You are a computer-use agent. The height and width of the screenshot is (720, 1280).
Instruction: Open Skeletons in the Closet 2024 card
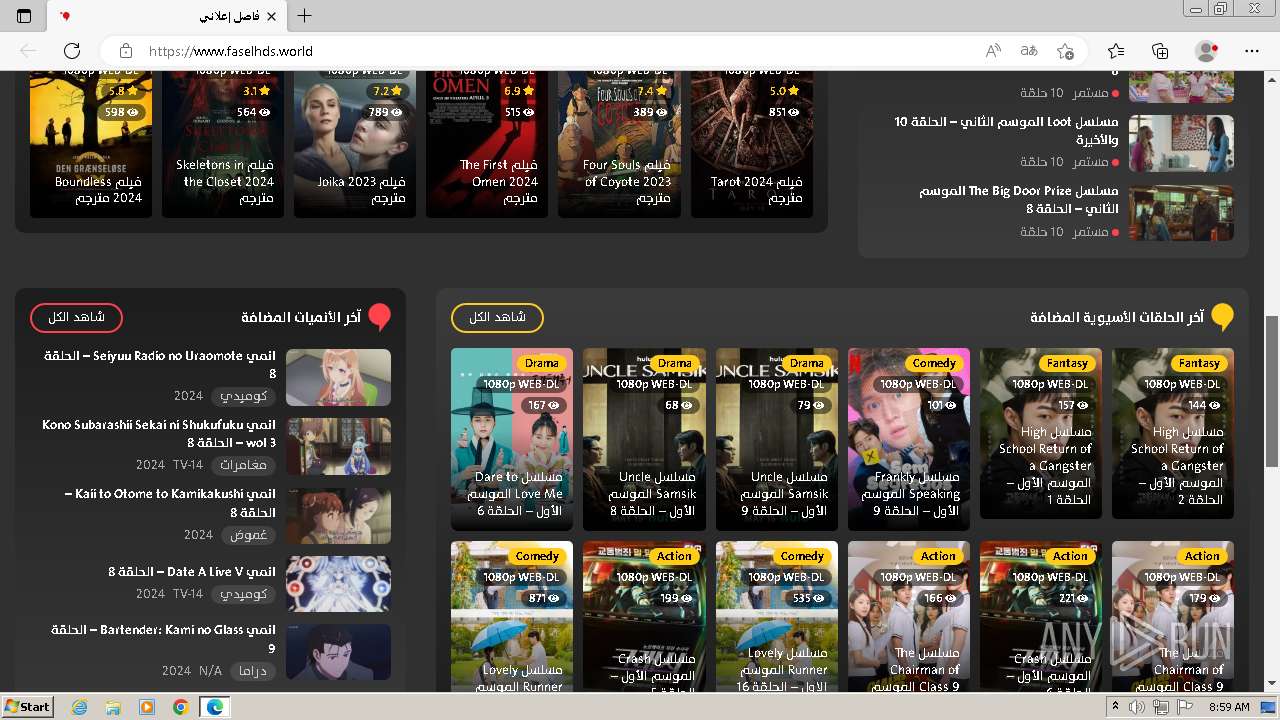223,143
